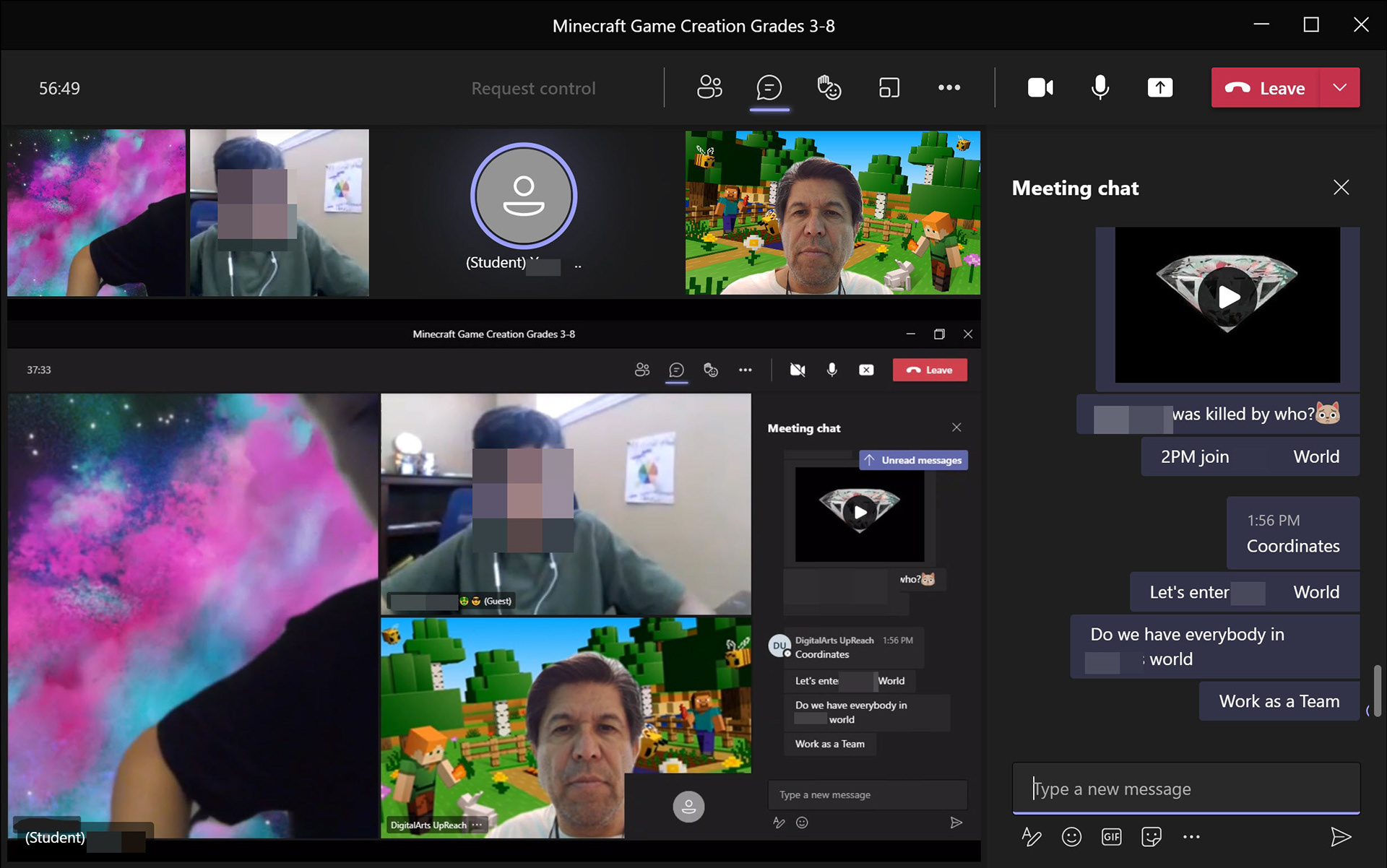Close the Meeting chat panel

(1341, 188)
